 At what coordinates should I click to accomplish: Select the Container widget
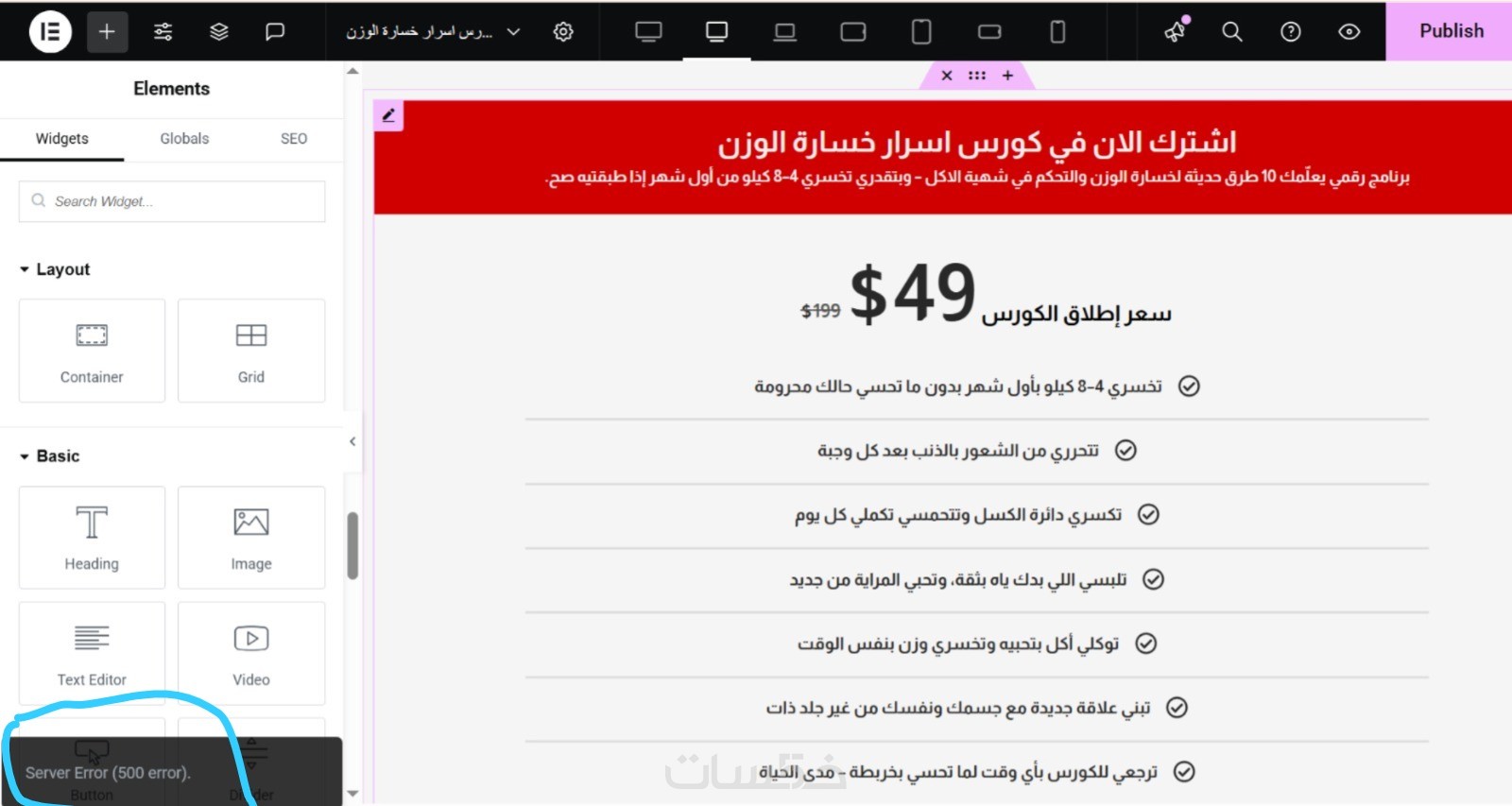coord(92,351)
